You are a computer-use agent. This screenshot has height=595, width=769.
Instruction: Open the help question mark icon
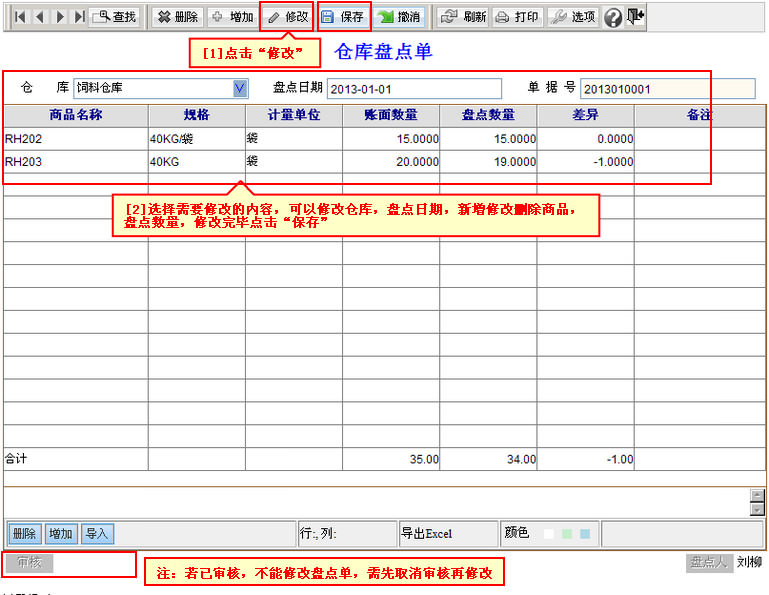click(613, 17)
